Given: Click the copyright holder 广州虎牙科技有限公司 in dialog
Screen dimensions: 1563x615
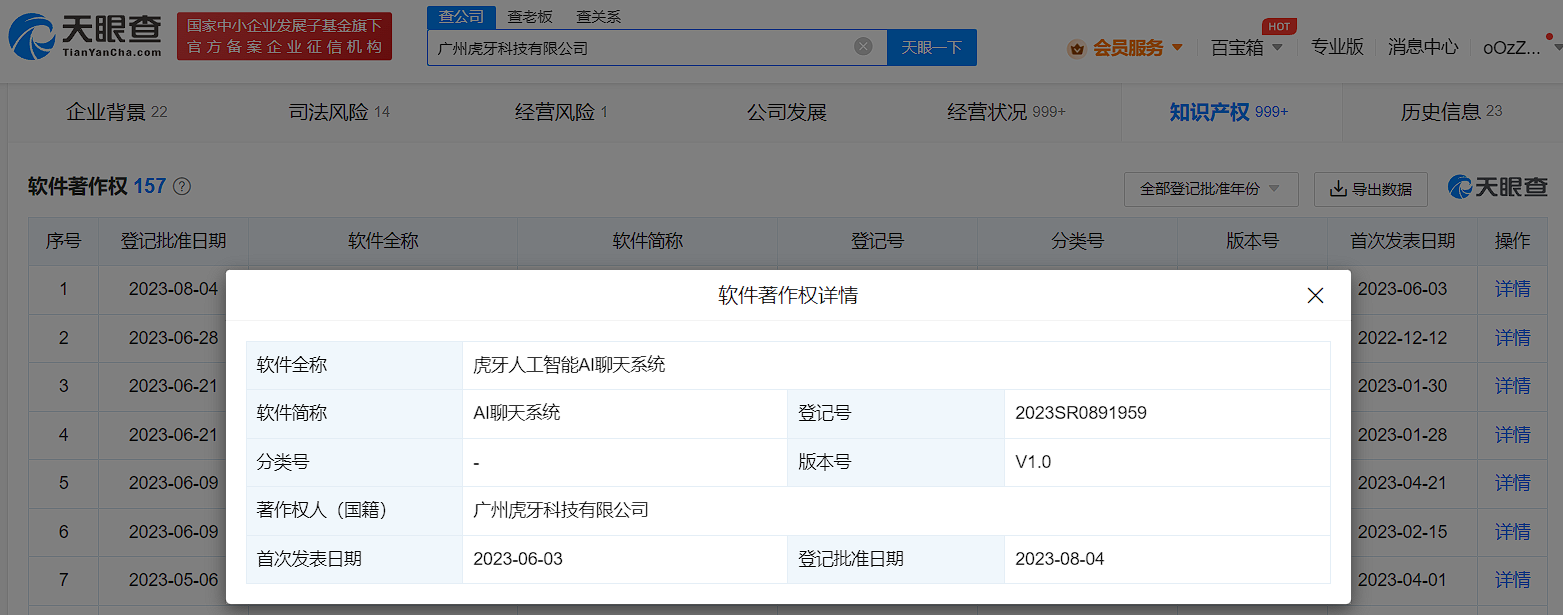Looking at the screenshot, I should coord(561,510).
